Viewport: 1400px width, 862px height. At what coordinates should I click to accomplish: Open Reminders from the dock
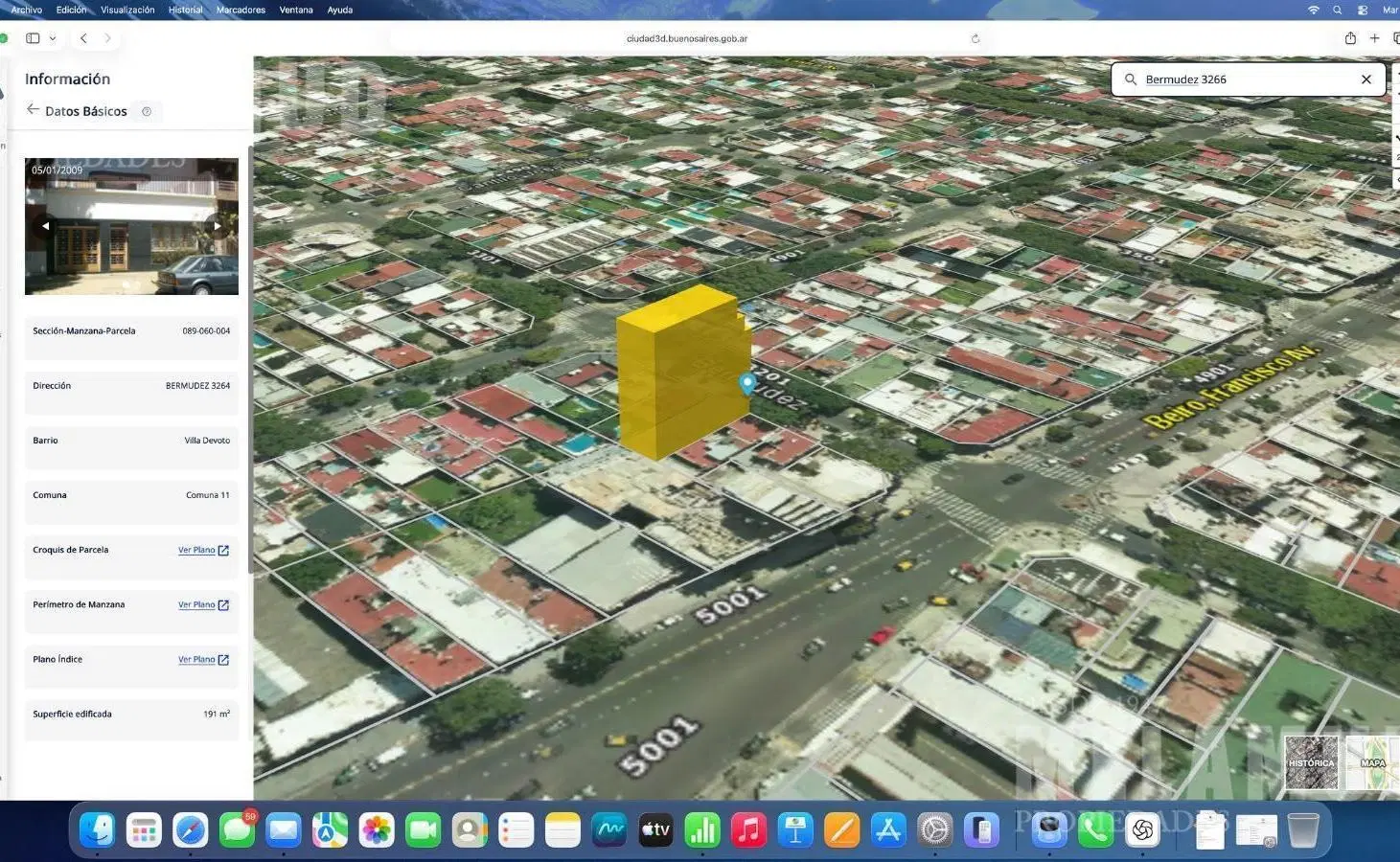[x=516, y=829]
